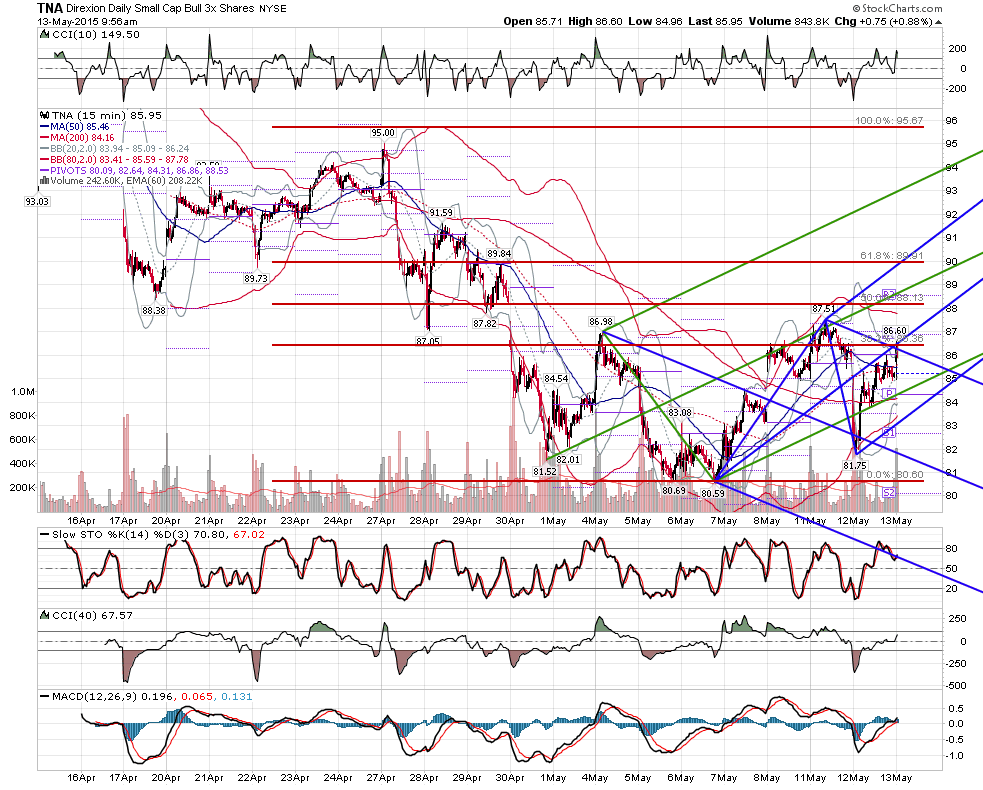Click the CCI(10) indicator icon
This screenshot has width=983, height=790.
click(45, 34)
